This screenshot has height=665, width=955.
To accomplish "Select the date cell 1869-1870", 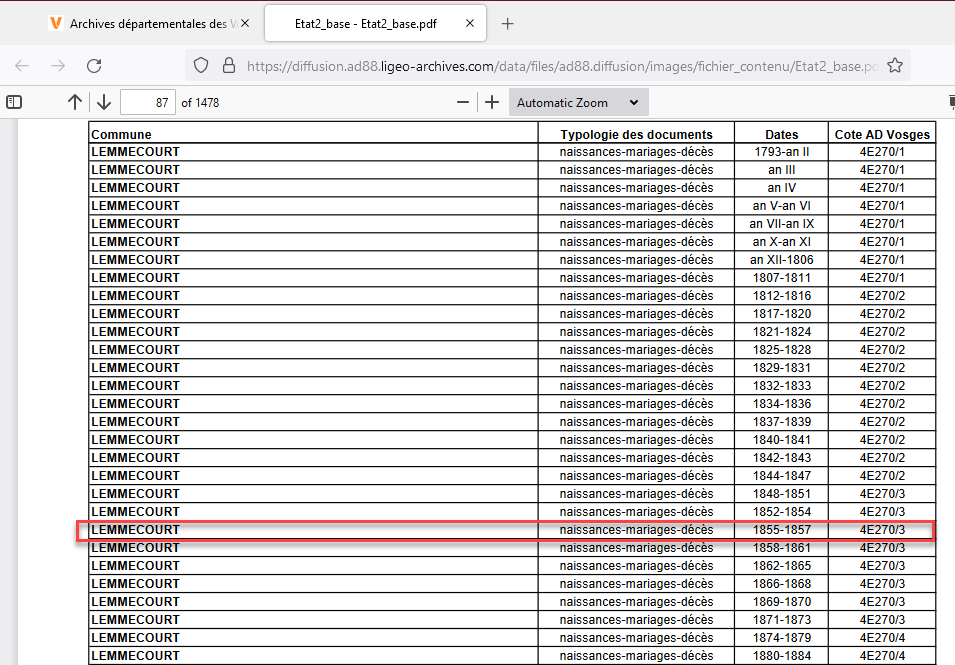I will tap(781, 602).
